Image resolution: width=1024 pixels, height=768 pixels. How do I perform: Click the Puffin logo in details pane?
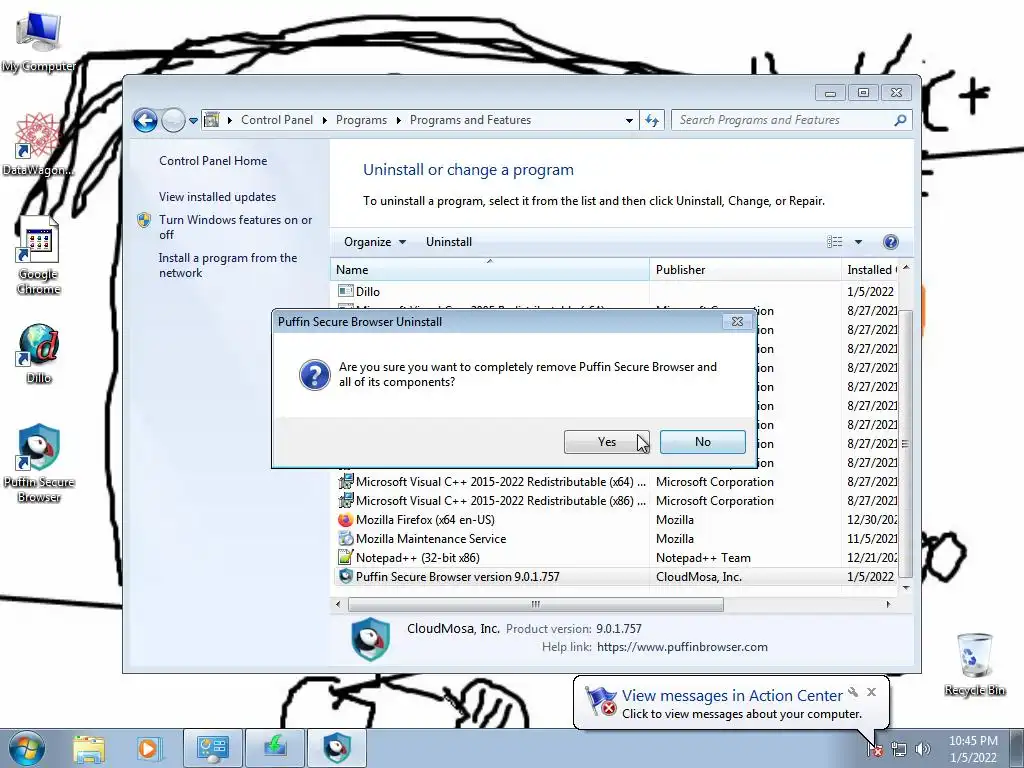370,638
